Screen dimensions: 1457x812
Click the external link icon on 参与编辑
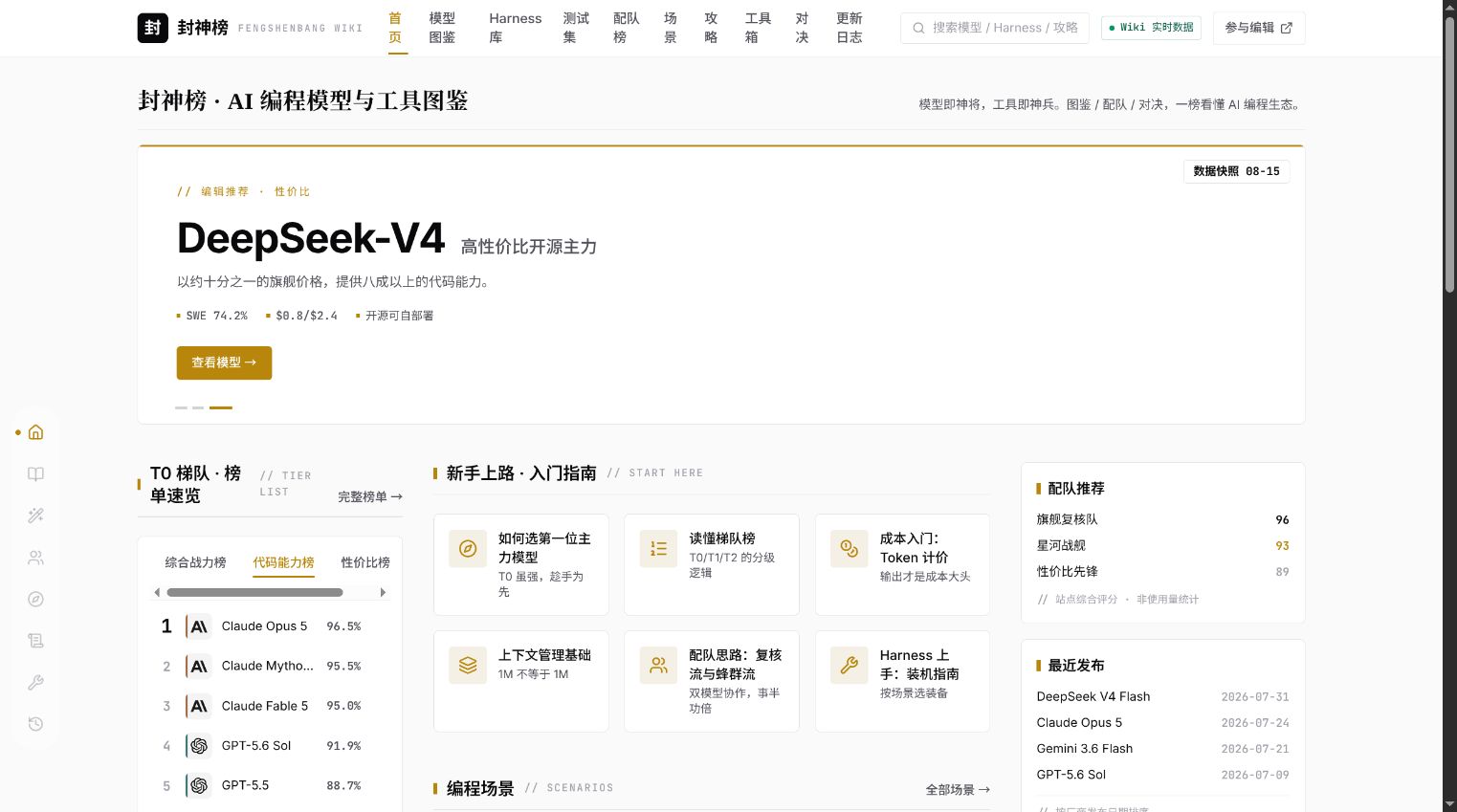[1287, 28]
